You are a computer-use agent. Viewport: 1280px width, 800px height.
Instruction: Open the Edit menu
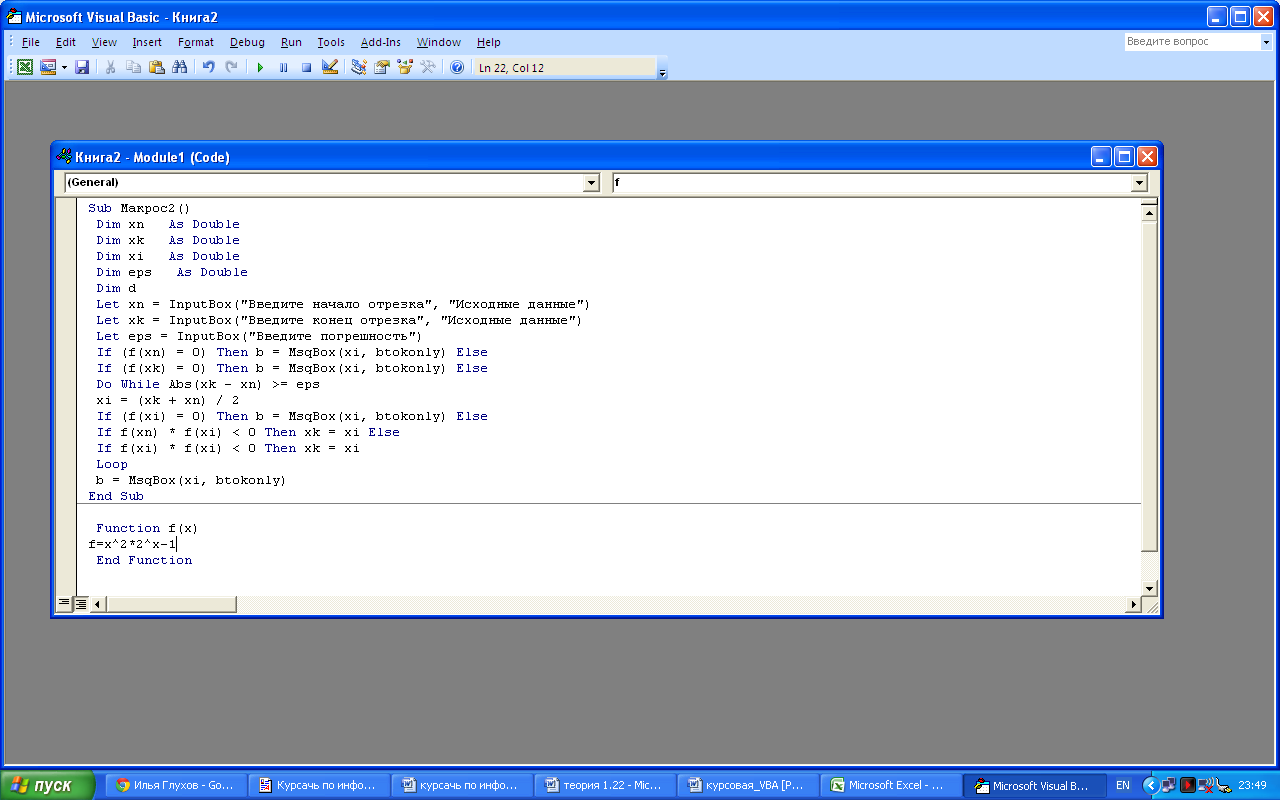(66, 42)
